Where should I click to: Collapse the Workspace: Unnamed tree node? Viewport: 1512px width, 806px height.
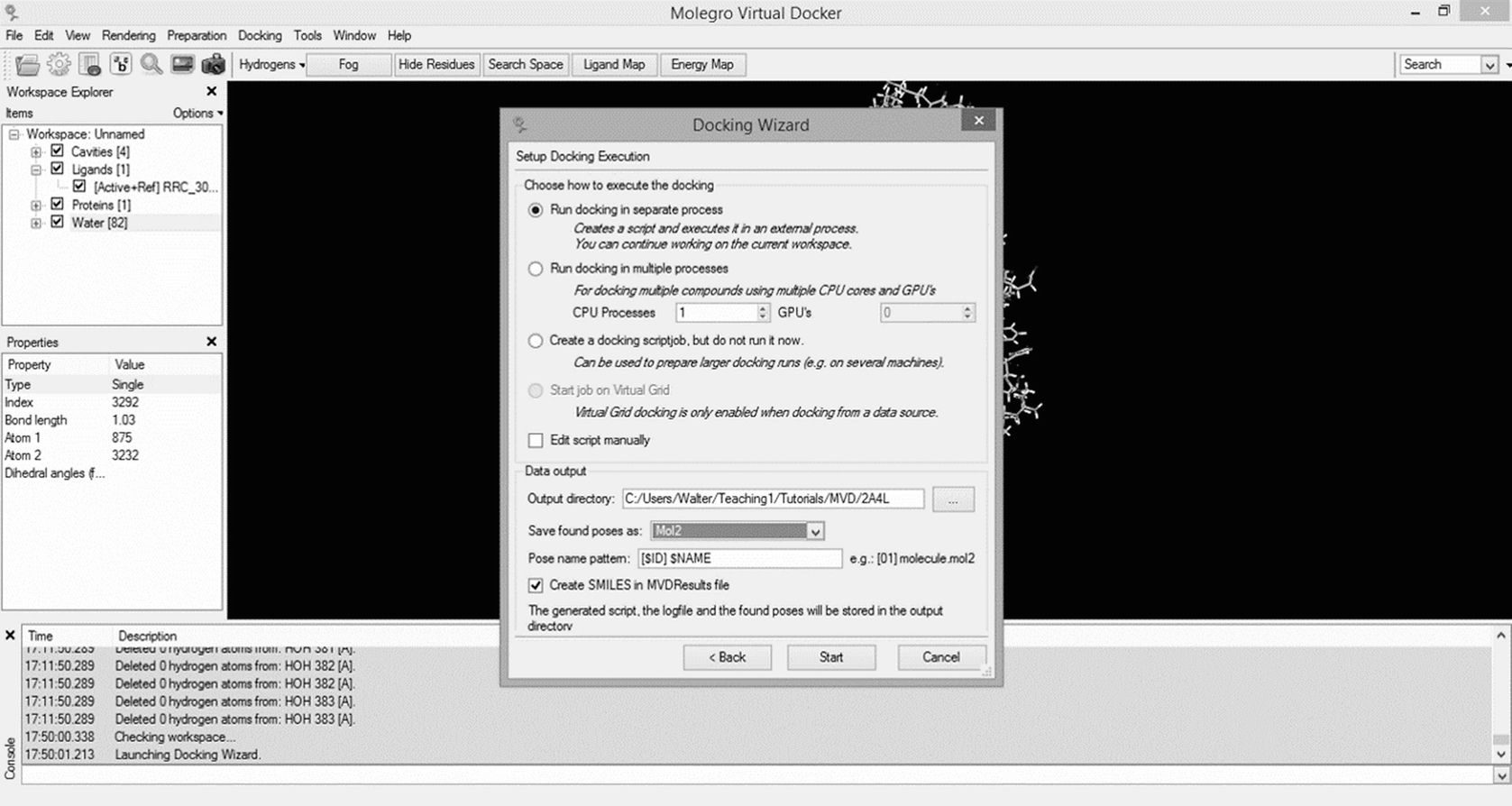[x=14, y=134]
